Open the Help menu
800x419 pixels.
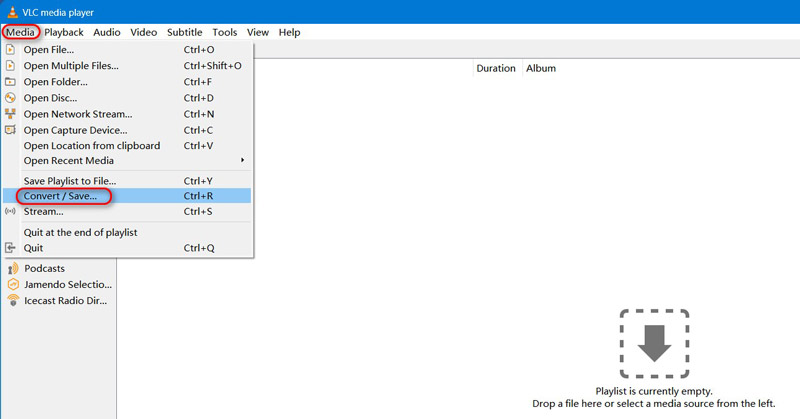(x=289, y=32)
